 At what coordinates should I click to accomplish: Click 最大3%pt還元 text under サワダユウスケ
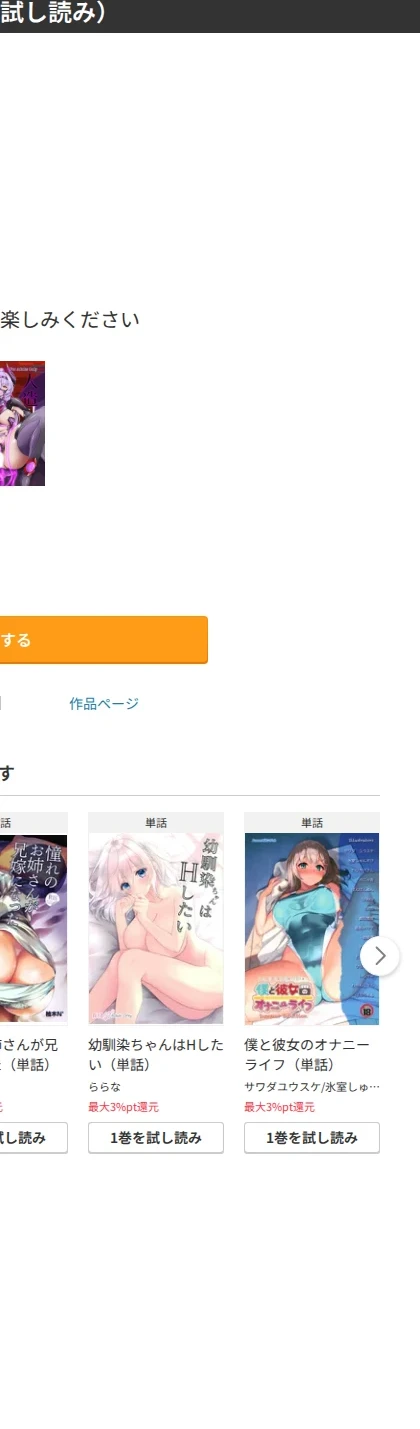(x=279, y=1107)
